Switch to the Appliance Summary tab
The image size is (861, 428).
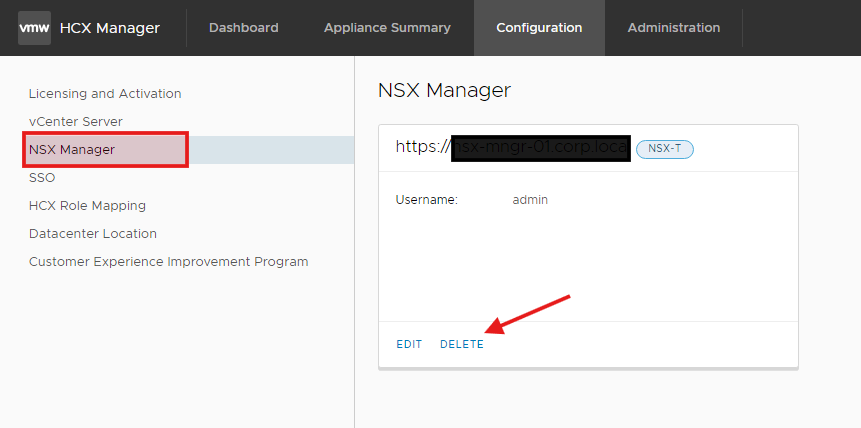coord(387,28)
